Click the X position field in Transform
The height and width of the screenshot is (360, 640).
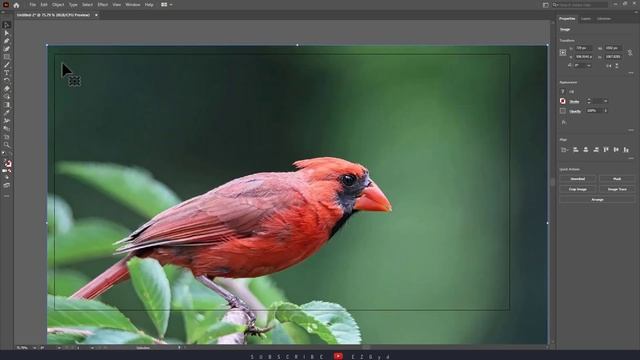click(x=583, y=48)
